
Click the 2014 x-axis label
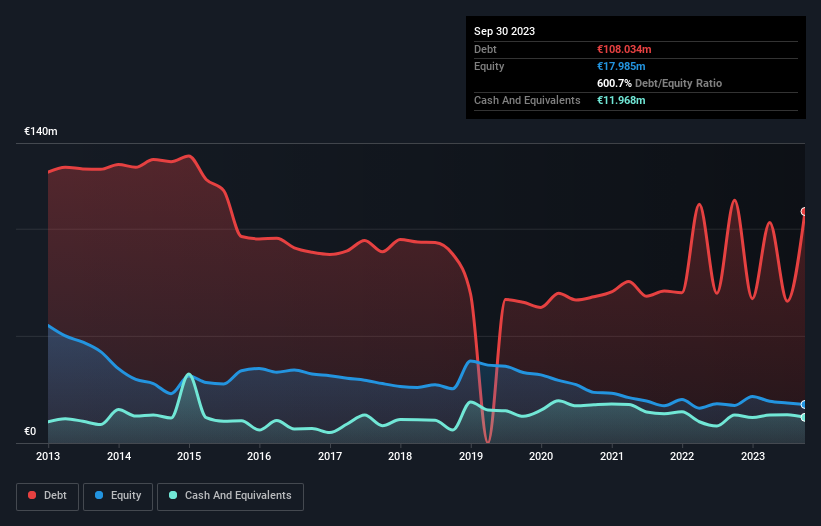(x=119, y=456)
